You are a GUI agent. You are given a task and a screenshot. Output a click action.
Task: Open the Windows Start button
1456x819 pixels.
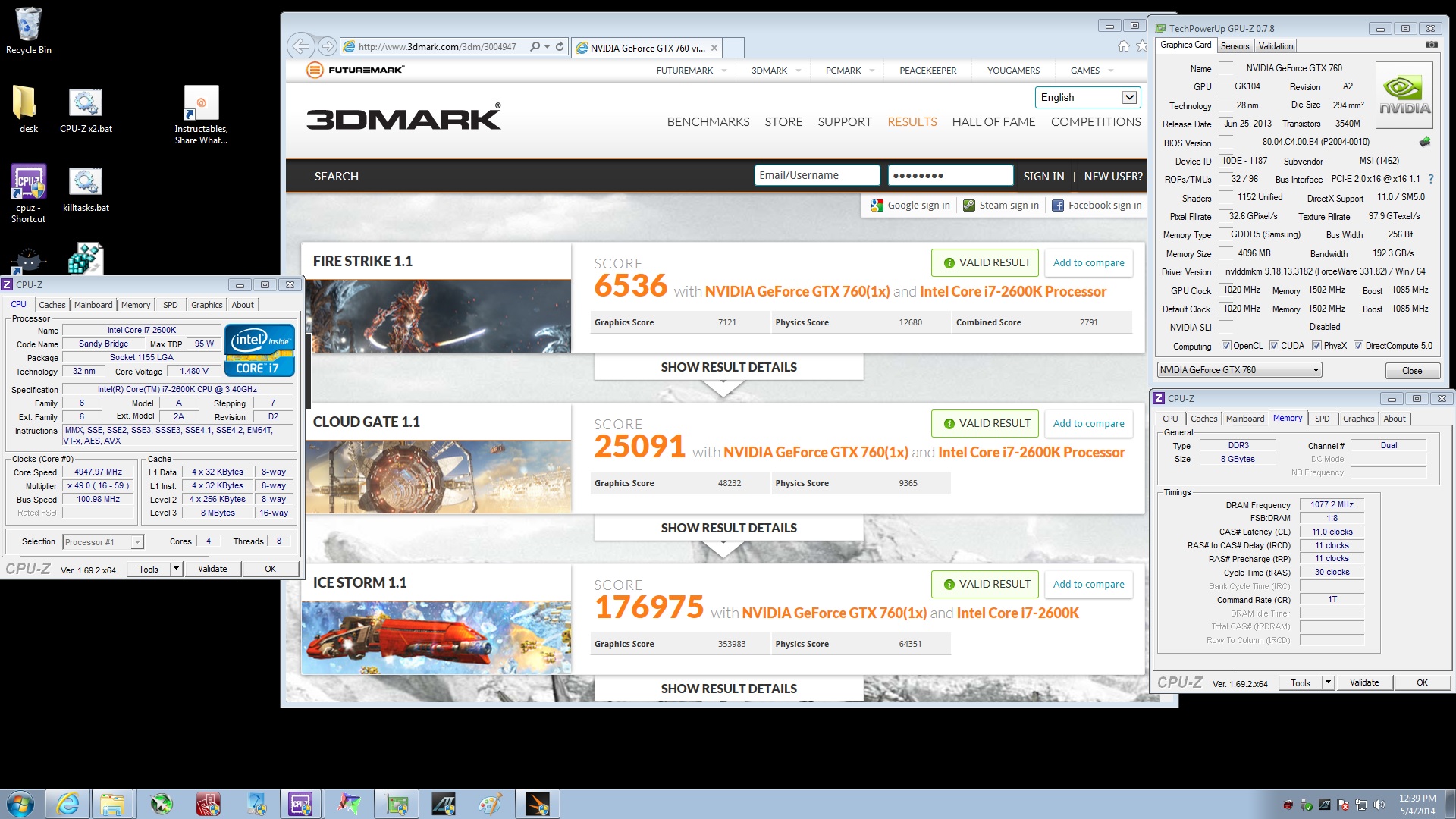click(x=20, y=804)
